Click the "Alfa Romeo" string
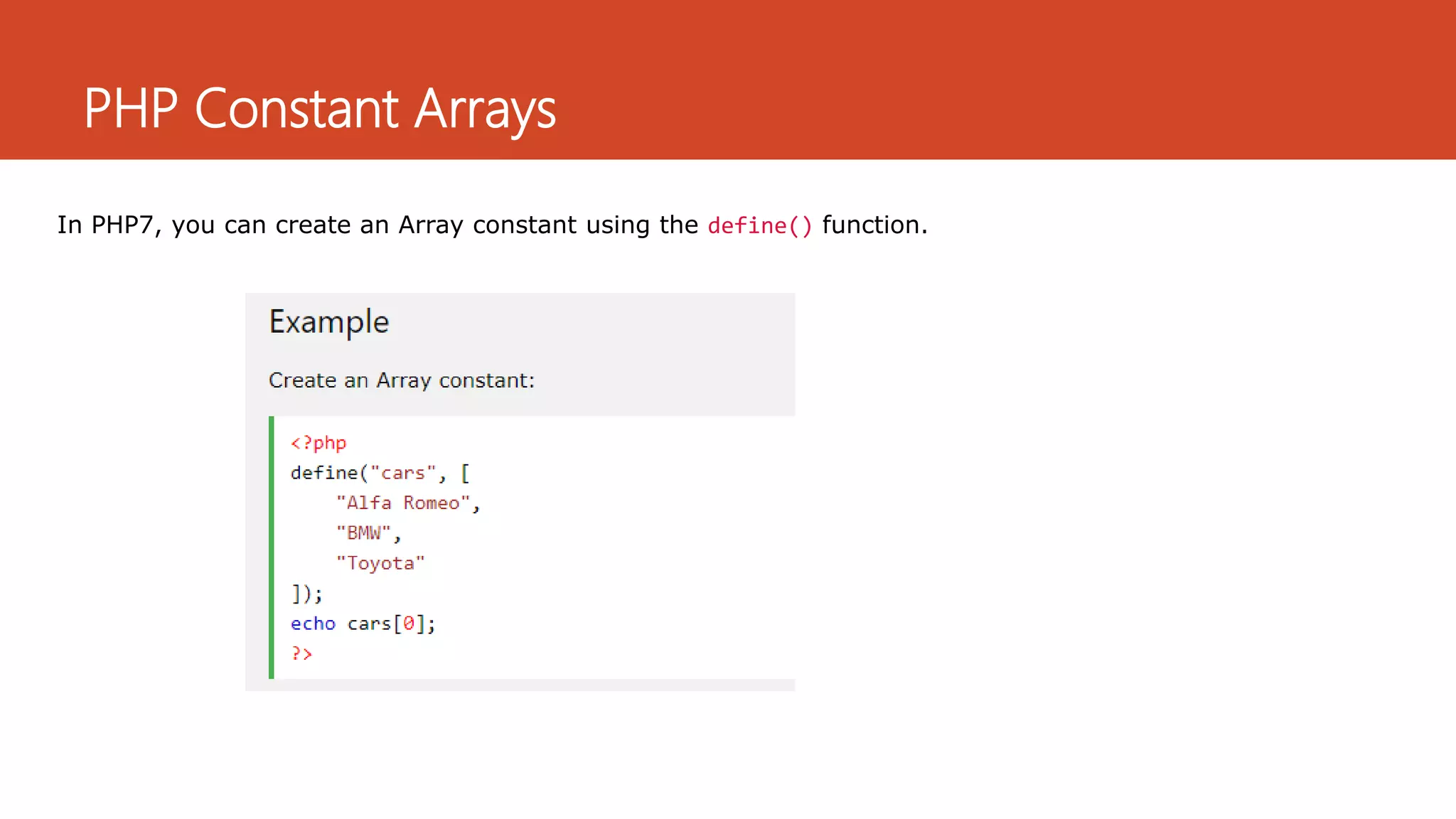 (x=403, y=503)
